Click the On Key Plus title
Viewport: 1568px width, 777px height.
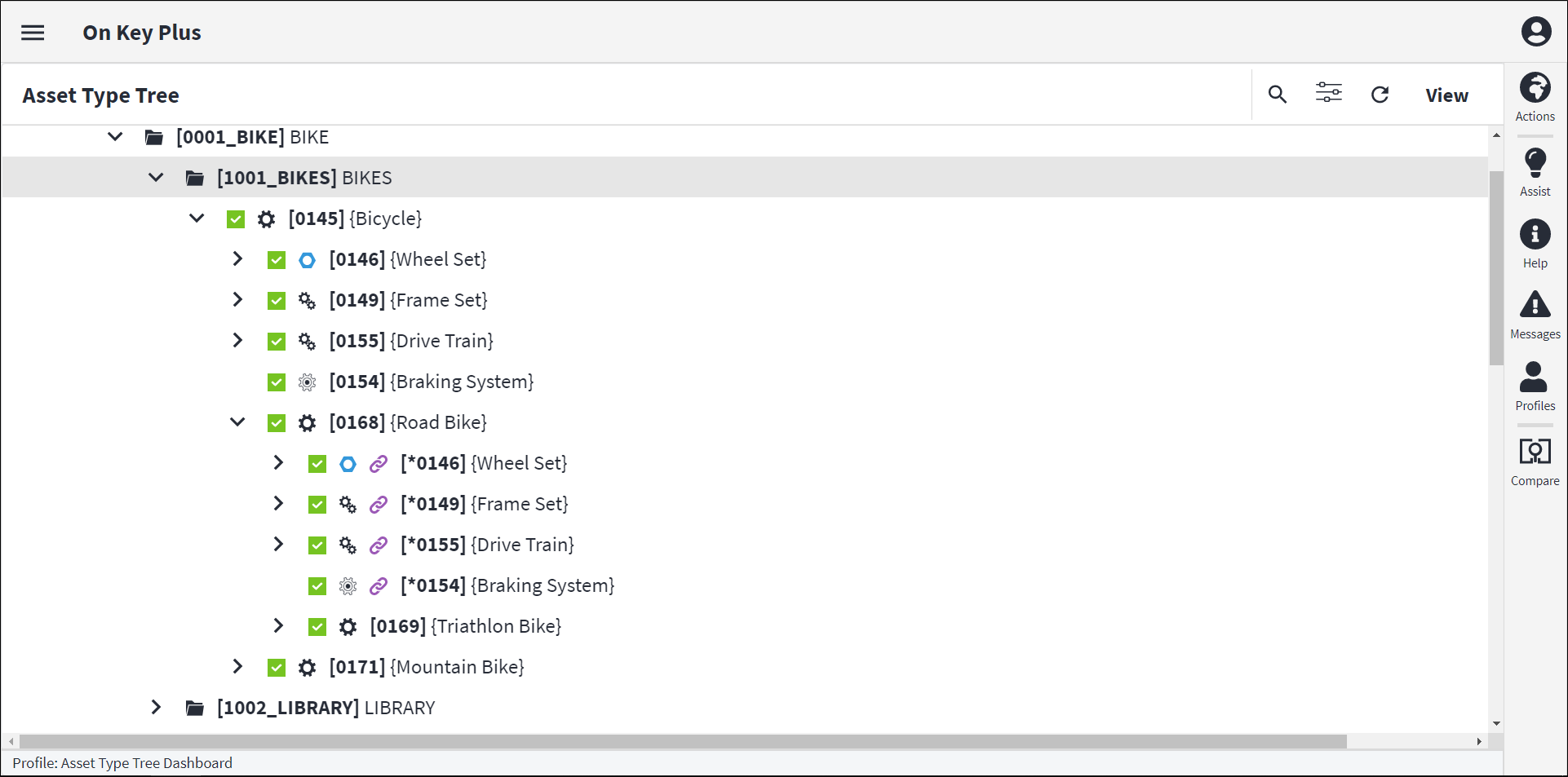pos(142,33)
